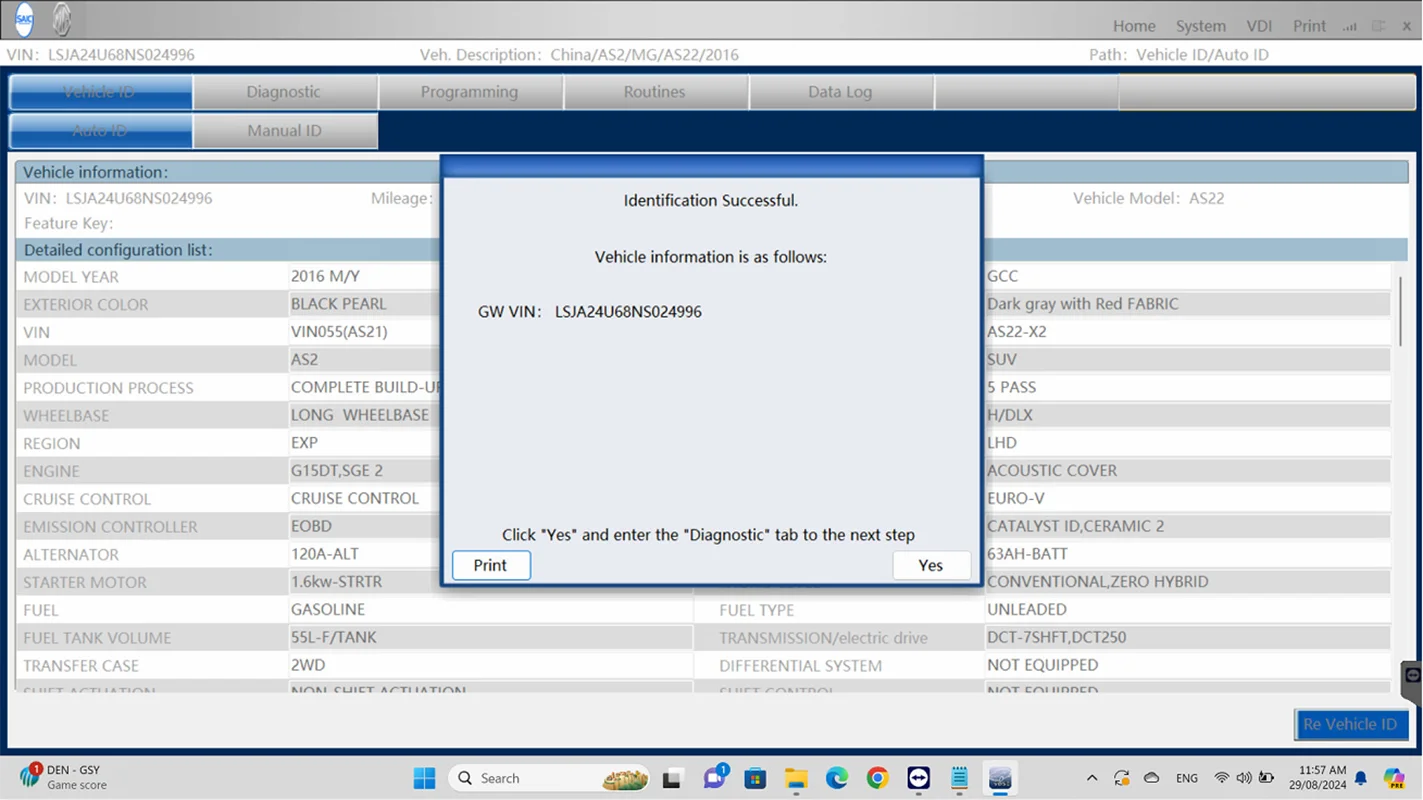The width and height of the screenshot is (1423, 800).
Task: Close the diagnostic application window
Action: tap(1408, 26)
